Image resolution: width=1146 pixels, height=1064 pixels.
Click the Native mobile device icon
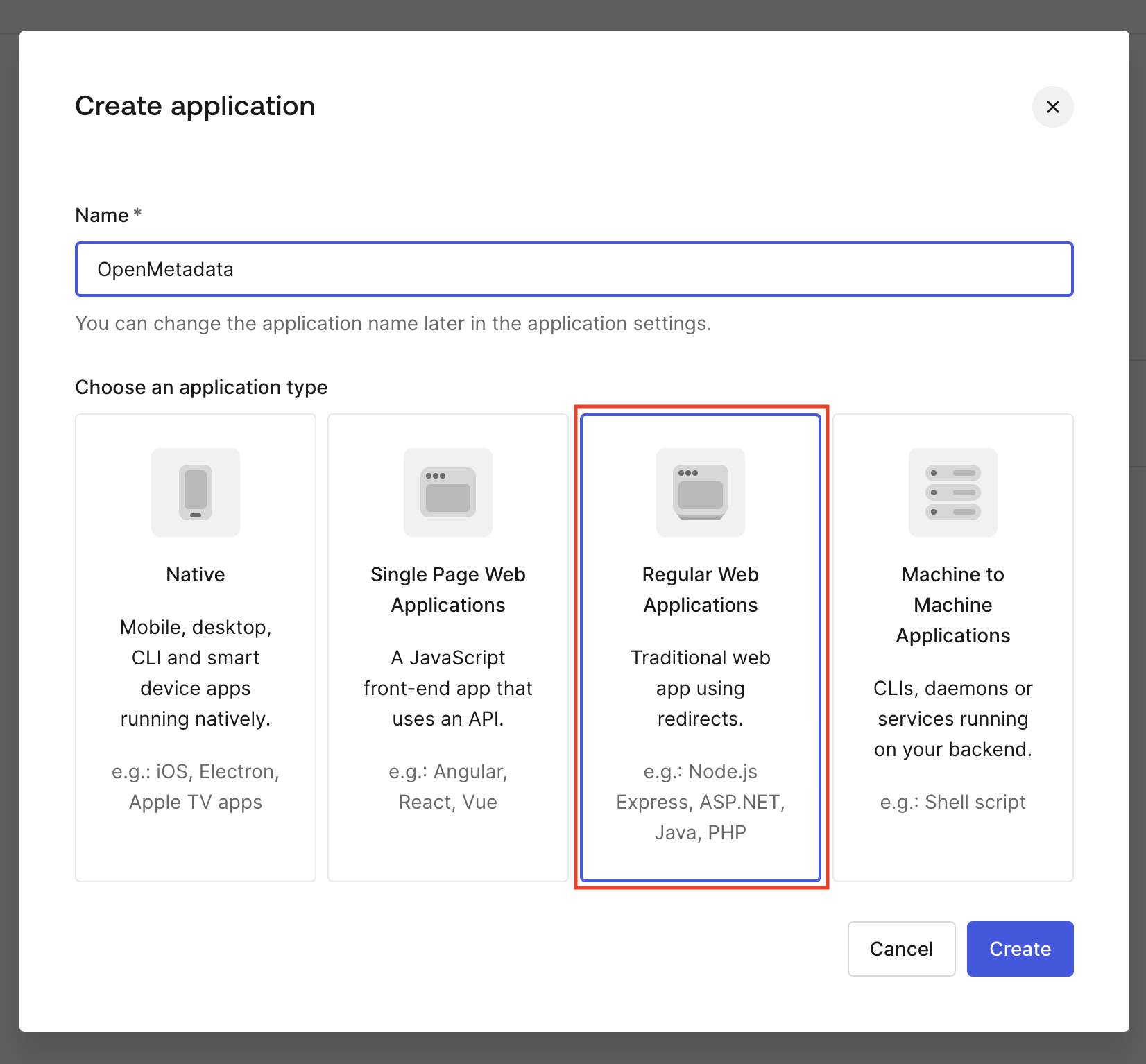(195, 492)
